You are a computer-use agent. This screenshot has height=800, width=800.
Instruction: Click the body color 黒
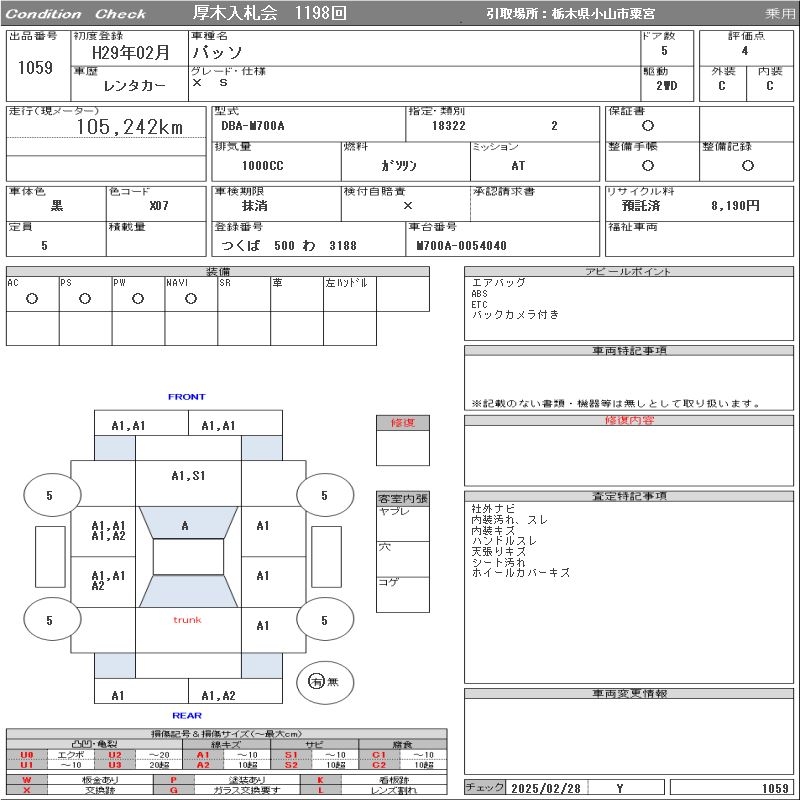[x=57, y=206]
